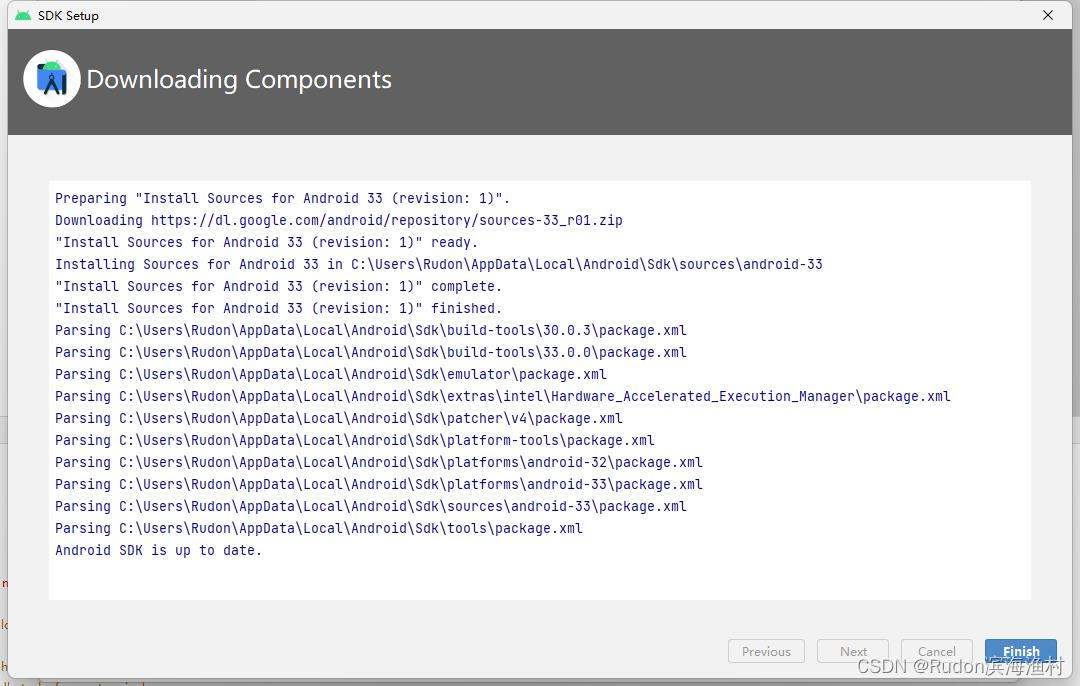Click the Android logo in the header
This screenshot has height=686, width=1080.
51,78
